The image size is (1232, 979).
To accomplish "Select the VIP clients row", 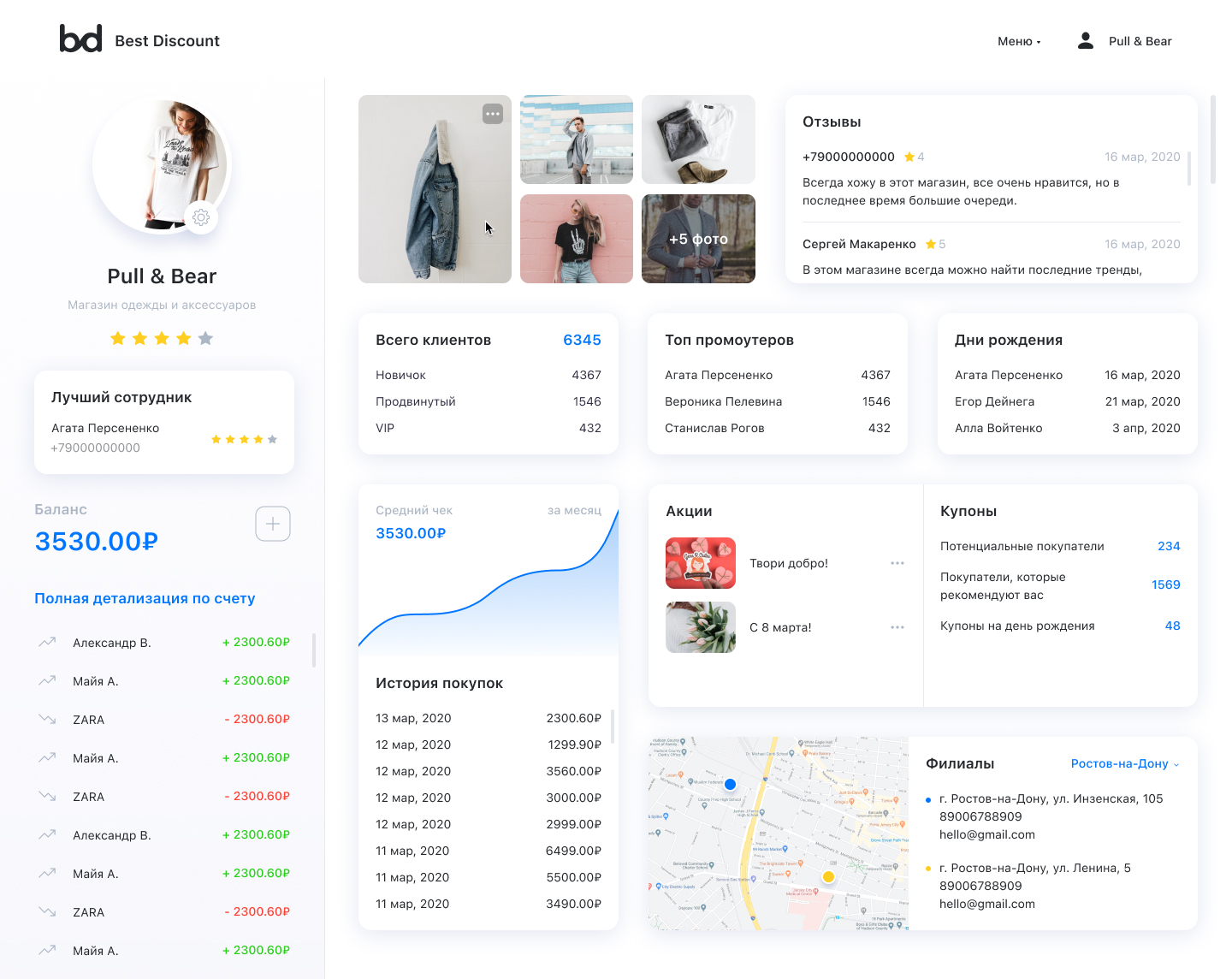I will (489, 428).
